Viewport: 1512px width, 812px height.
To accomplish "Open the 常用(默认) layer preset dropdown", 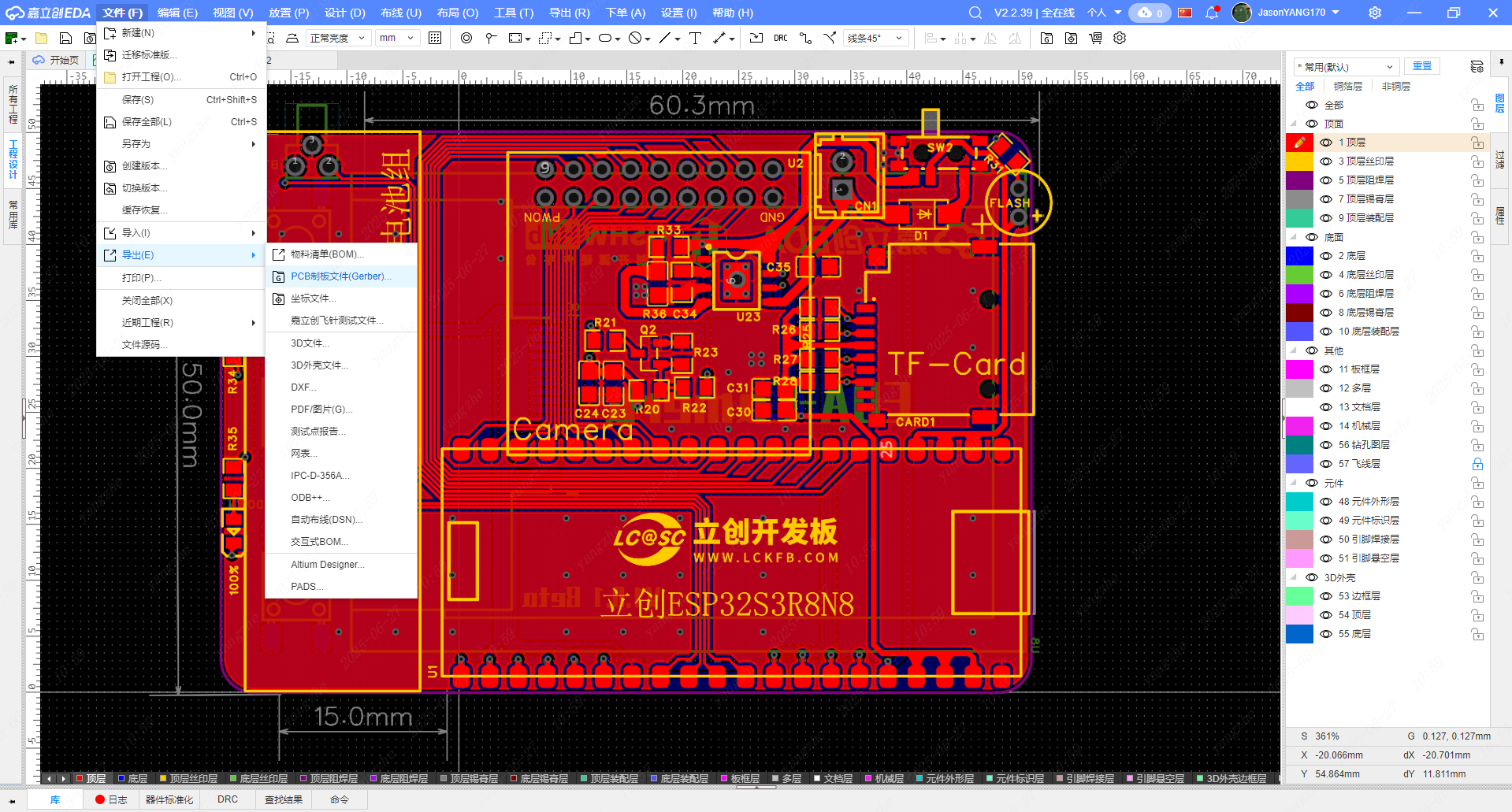I will coord(1346,67).
